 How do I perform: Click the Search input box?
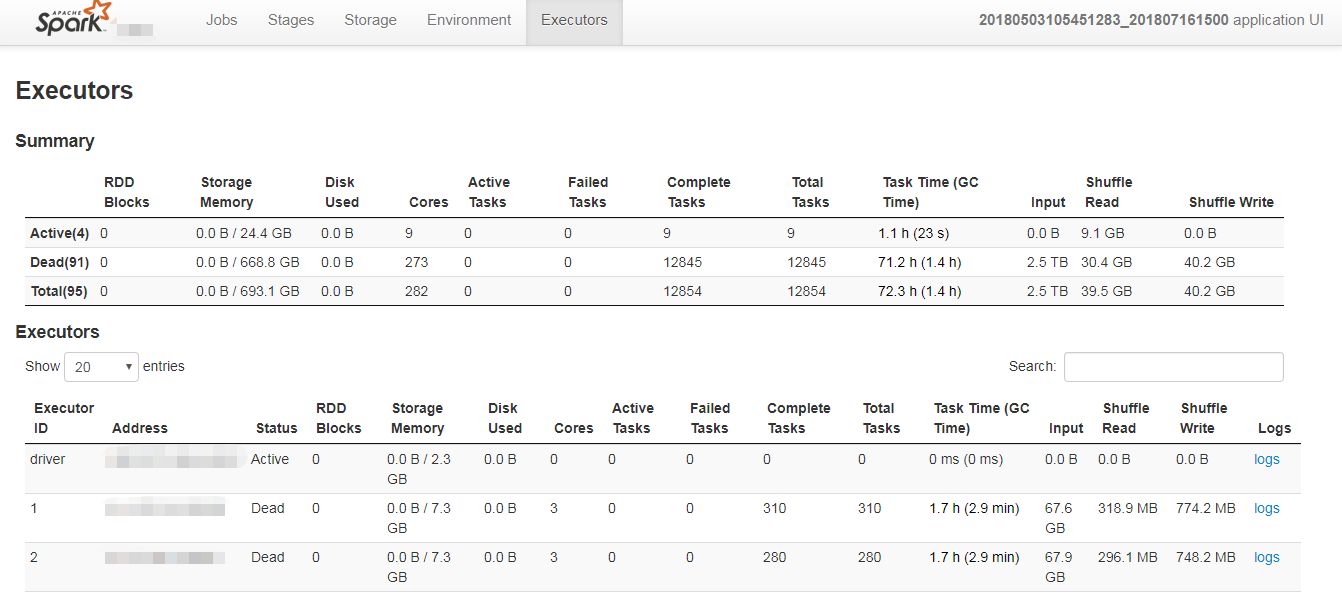point(1173,367)
